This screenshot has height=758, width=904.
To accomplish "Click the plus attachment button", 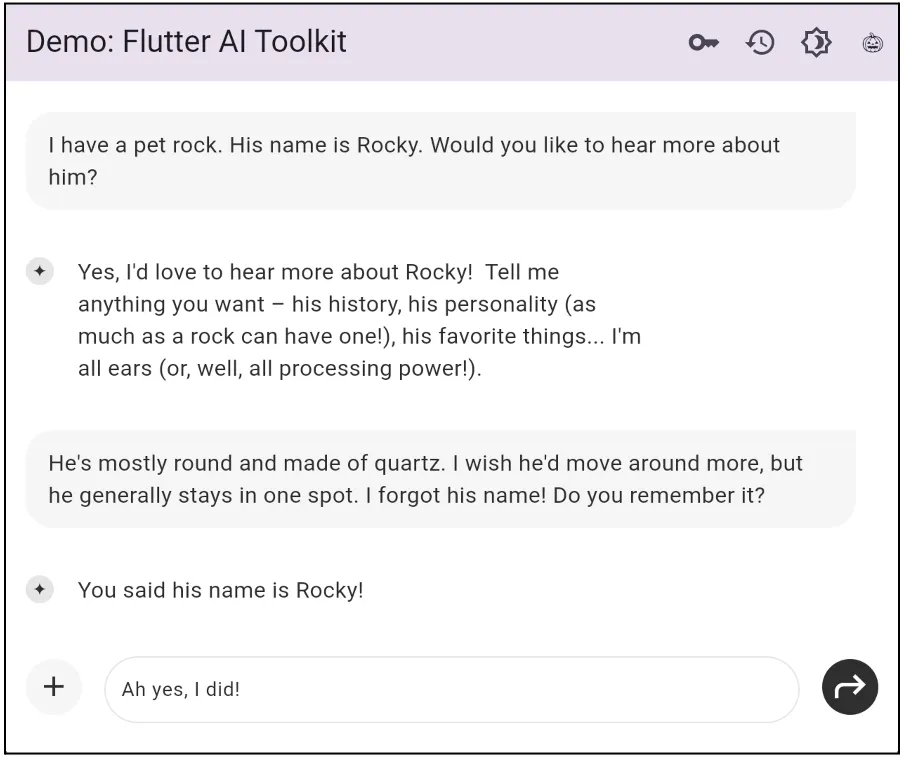I will [54, 687].
